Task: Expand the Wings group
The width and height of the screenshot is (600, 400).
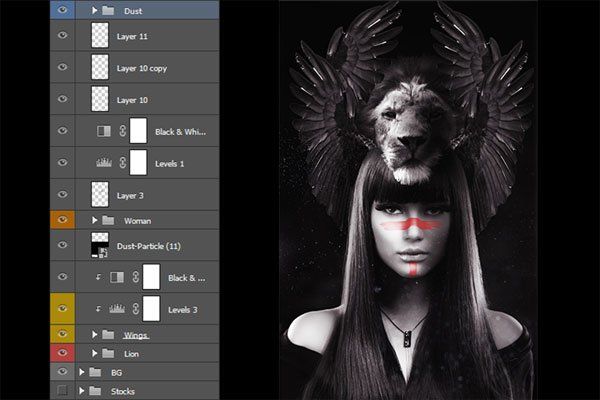Action: coord(95,335)
